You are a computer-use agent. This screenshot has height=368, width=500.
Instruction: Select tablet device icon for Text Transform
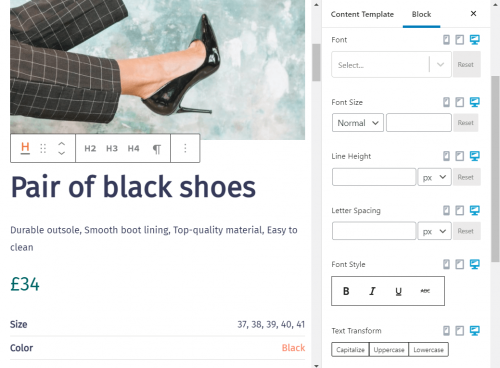[x=460, y=331]
